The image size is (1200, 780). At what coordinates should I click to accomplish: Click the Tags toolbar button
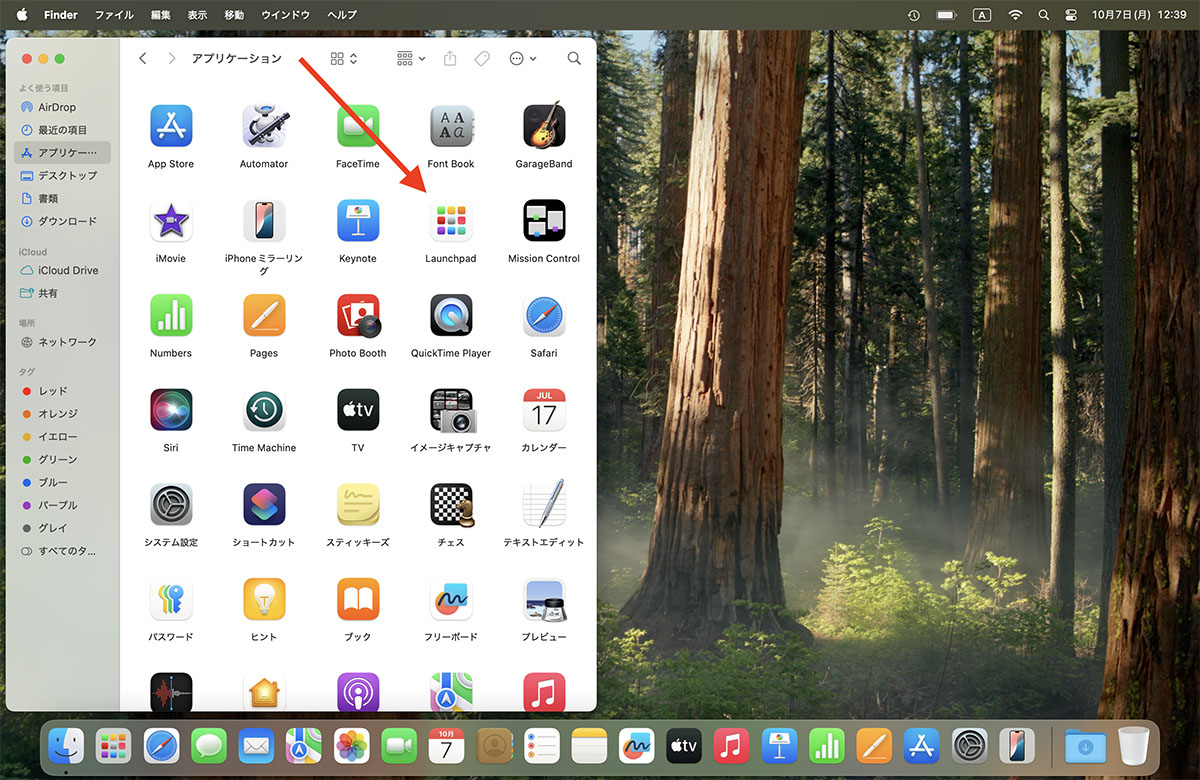[482, 59]
